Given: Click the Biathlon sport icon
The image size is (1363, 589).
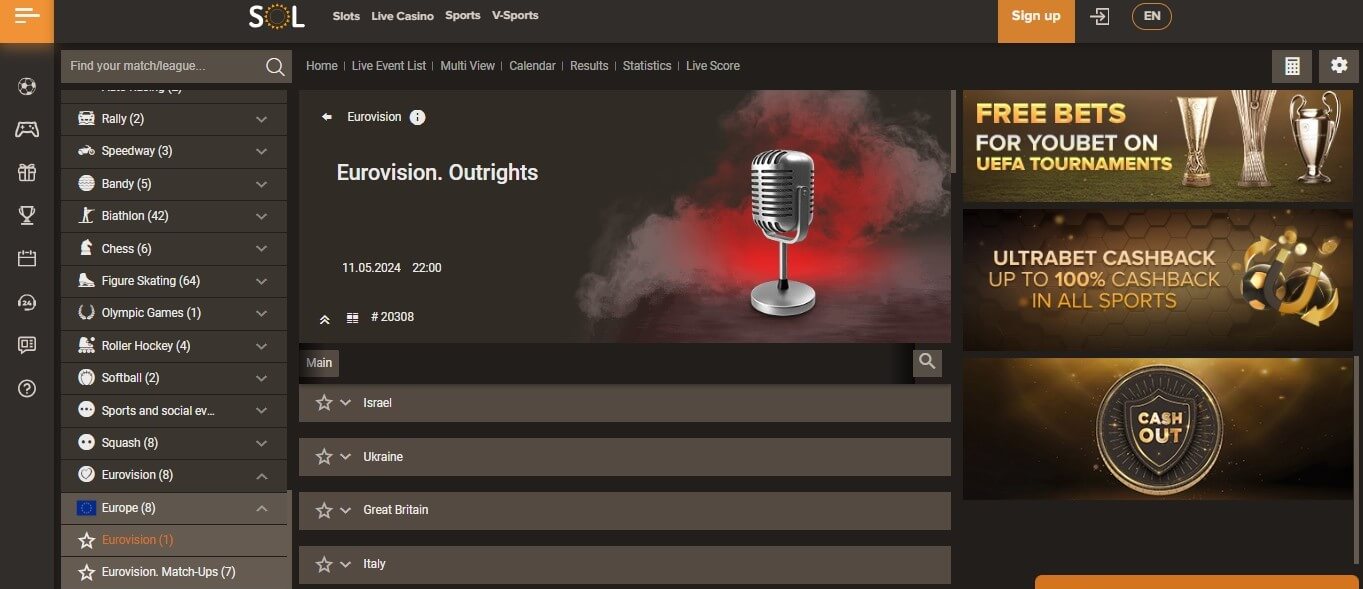Looking at the screenshot, I should tap(86, 216).
